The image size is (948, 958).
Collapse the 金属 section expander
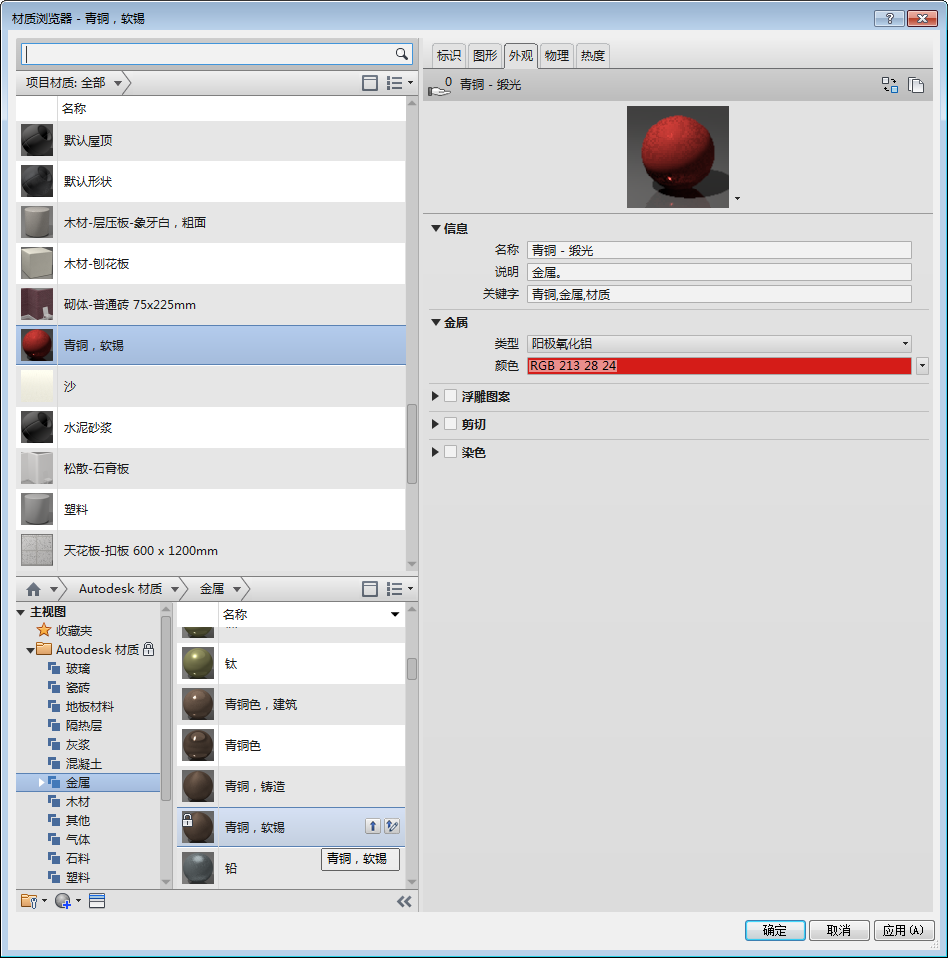pos(437,322)
